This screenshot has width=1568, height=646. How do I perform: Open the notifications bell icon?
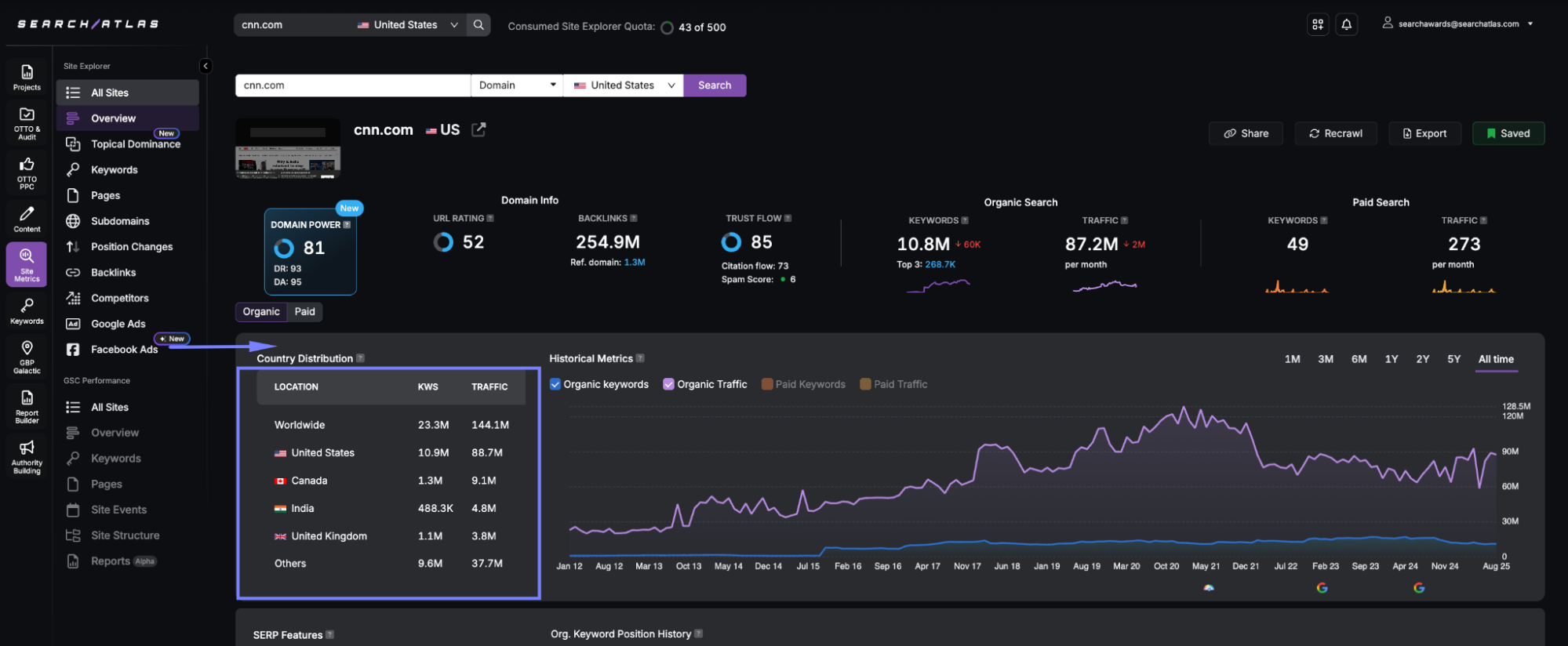coord(1347,24)
